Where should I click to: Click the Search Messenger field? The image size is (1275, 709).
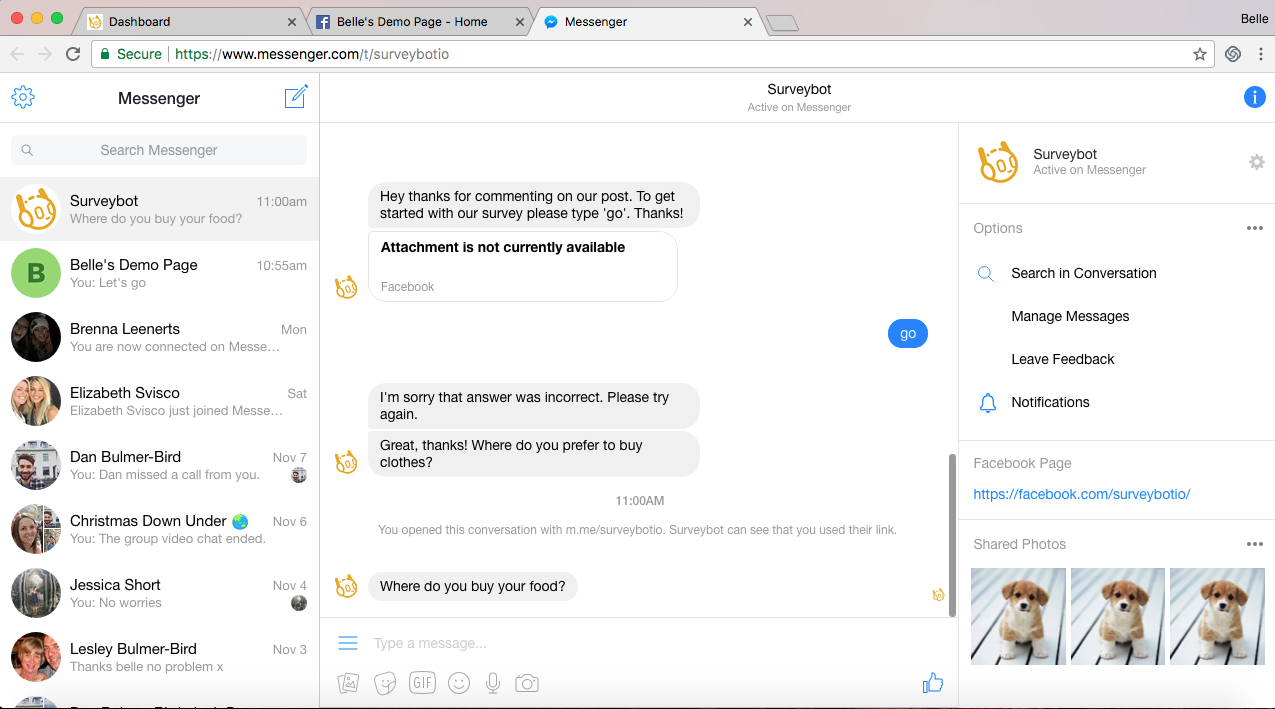[159, 150]
